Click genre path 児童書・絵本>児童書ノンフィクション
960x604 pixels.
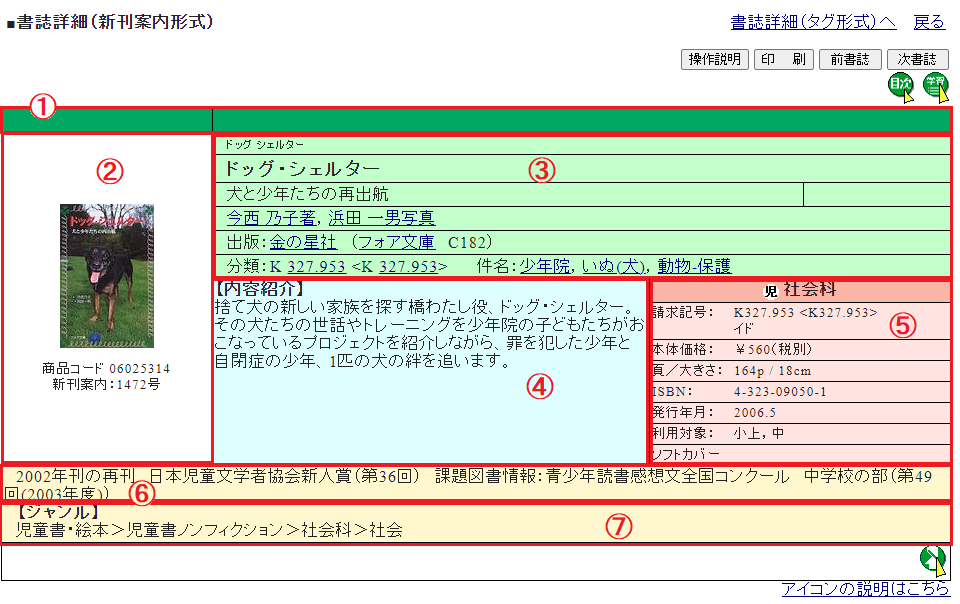pyautogui.click(x=149, y=530)
